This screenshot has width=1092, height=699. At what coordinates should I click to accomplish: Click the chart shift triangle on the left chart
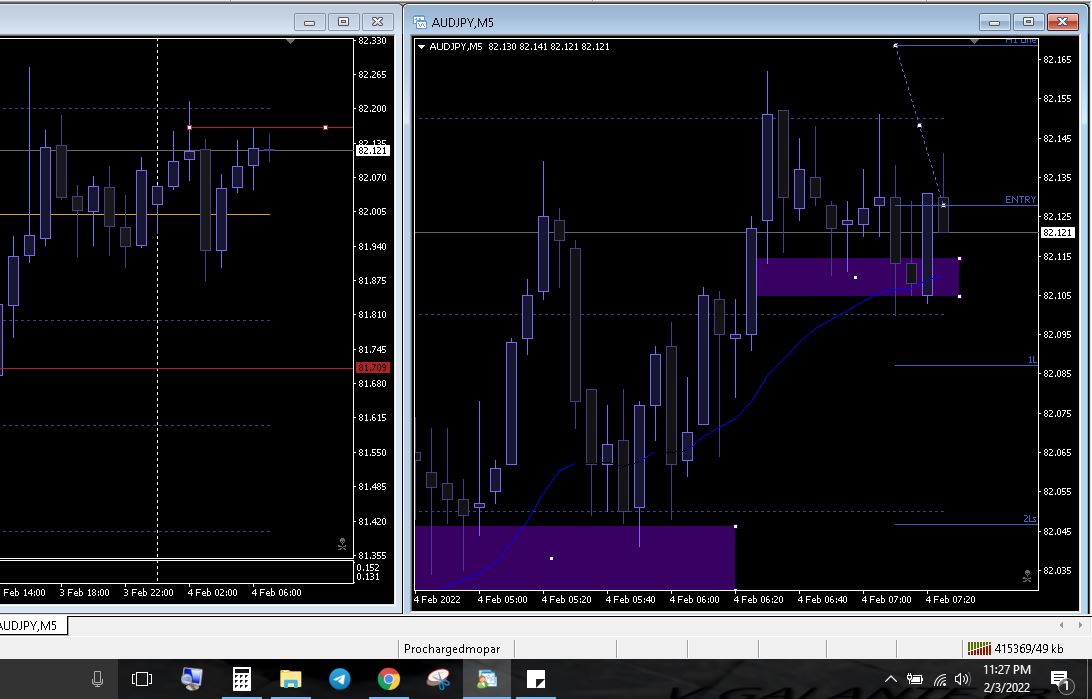click(x=290, y=42)
